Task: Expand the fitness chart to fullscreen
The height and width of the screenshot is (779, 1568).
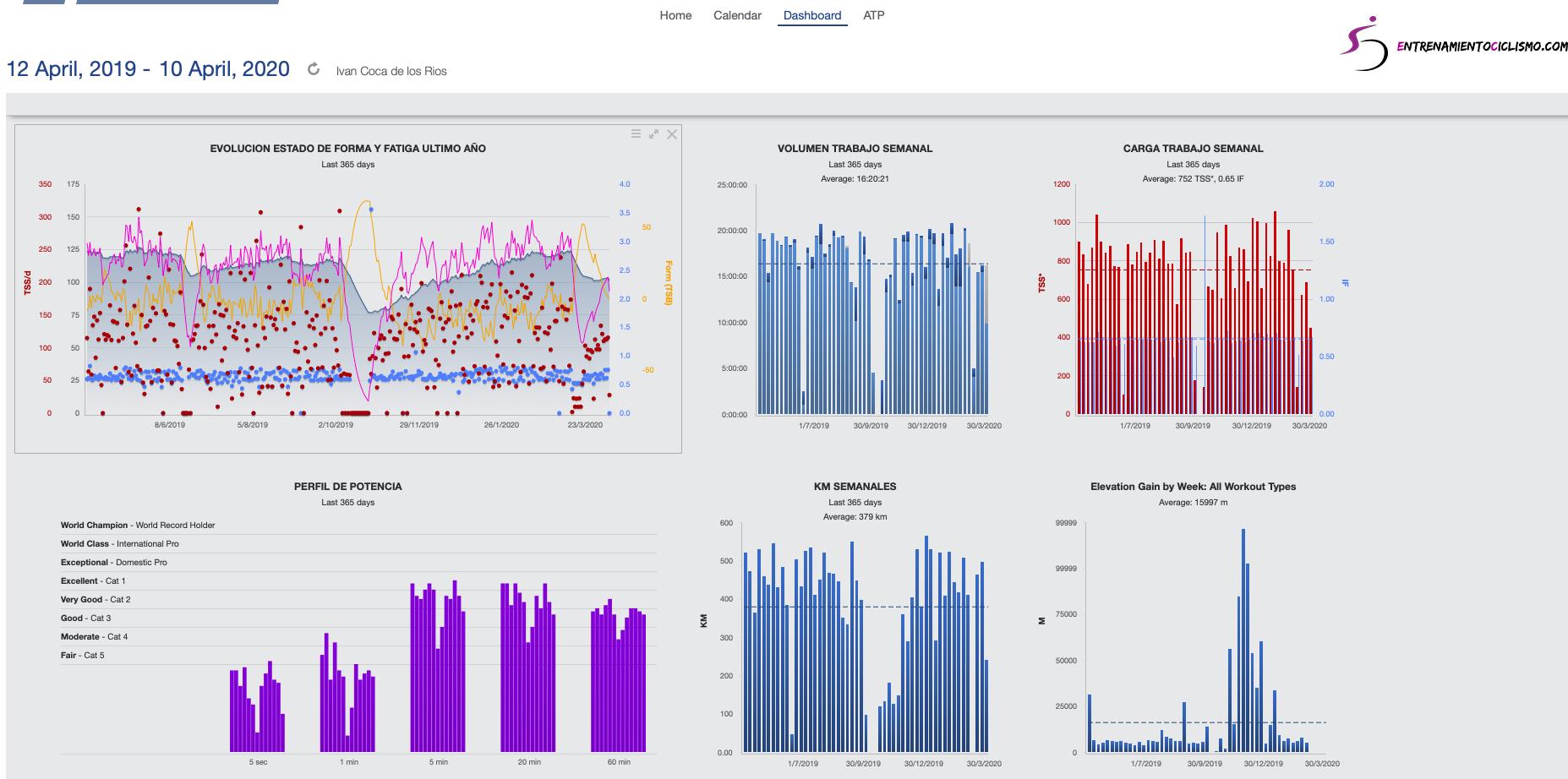Action: [653, 134]
